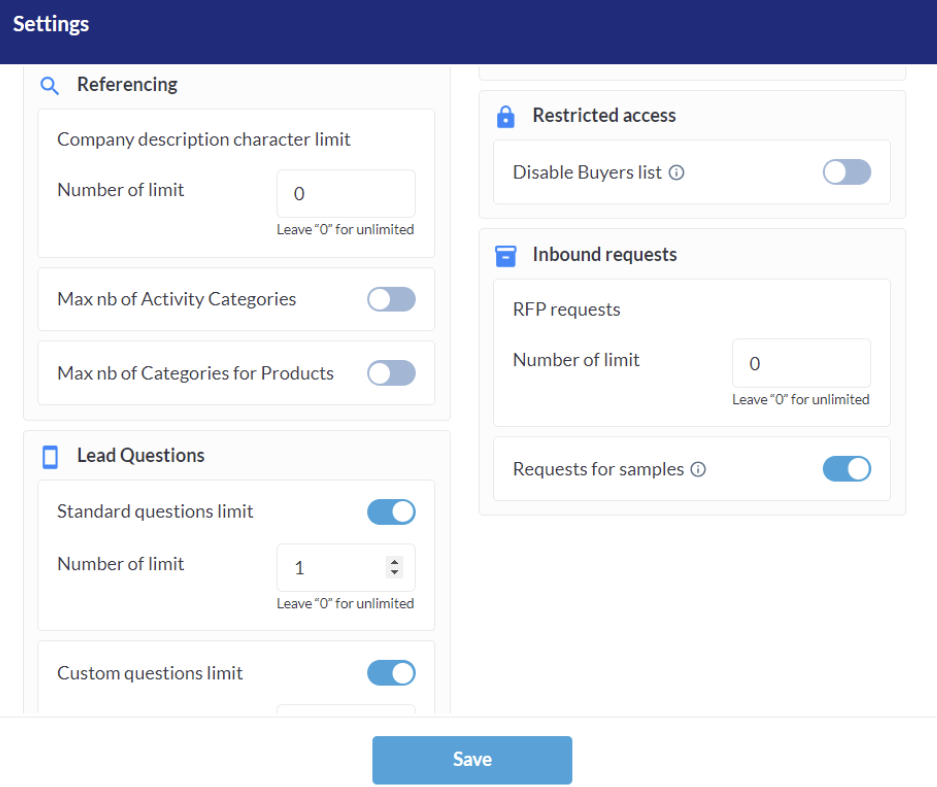Click the Referencing magnifier icon
Viewport: 937px width, 787px height.
(x=49, y=85)
